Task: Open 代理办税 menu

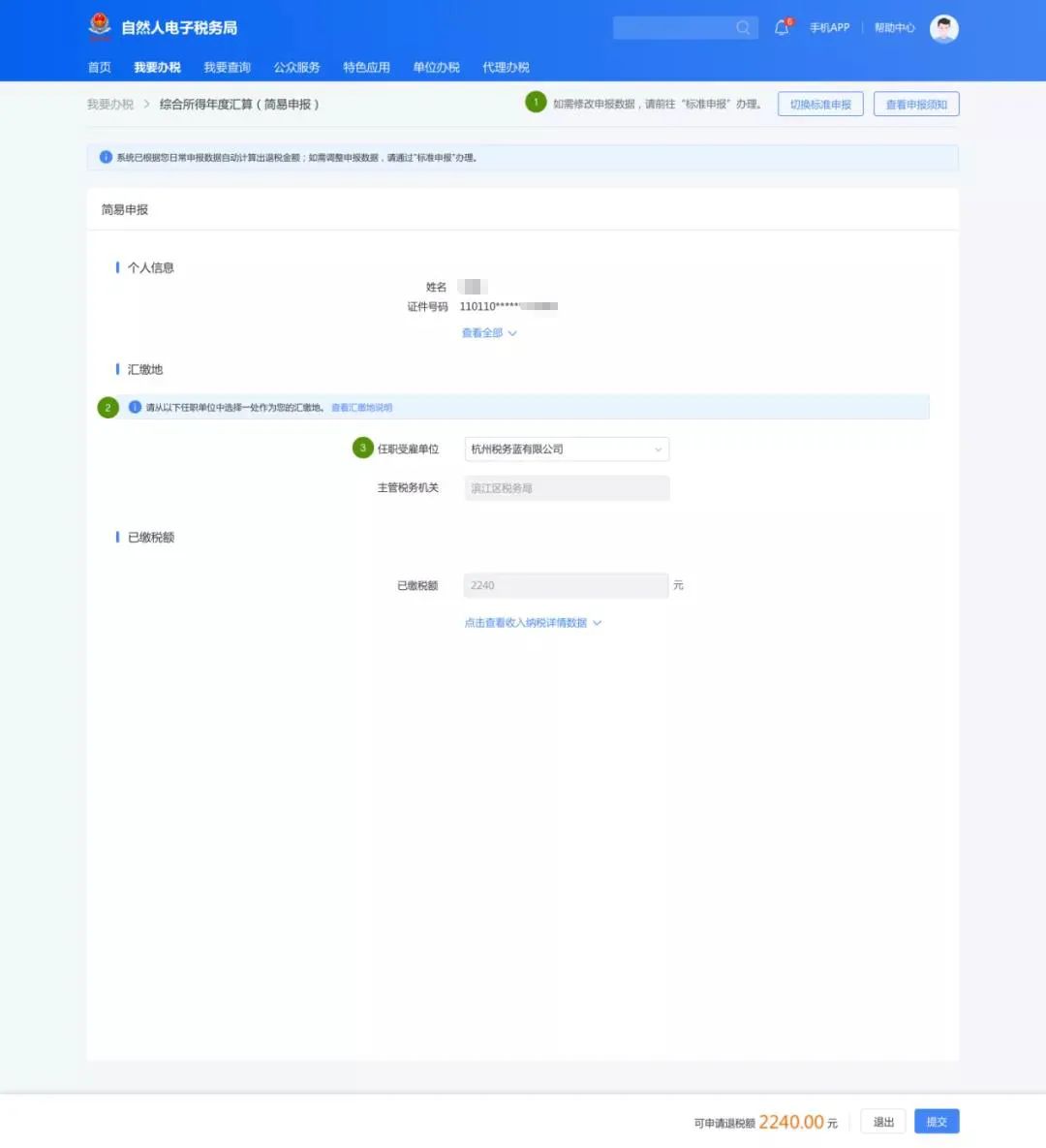Action: pyautogui.click(x=506, y=68)
